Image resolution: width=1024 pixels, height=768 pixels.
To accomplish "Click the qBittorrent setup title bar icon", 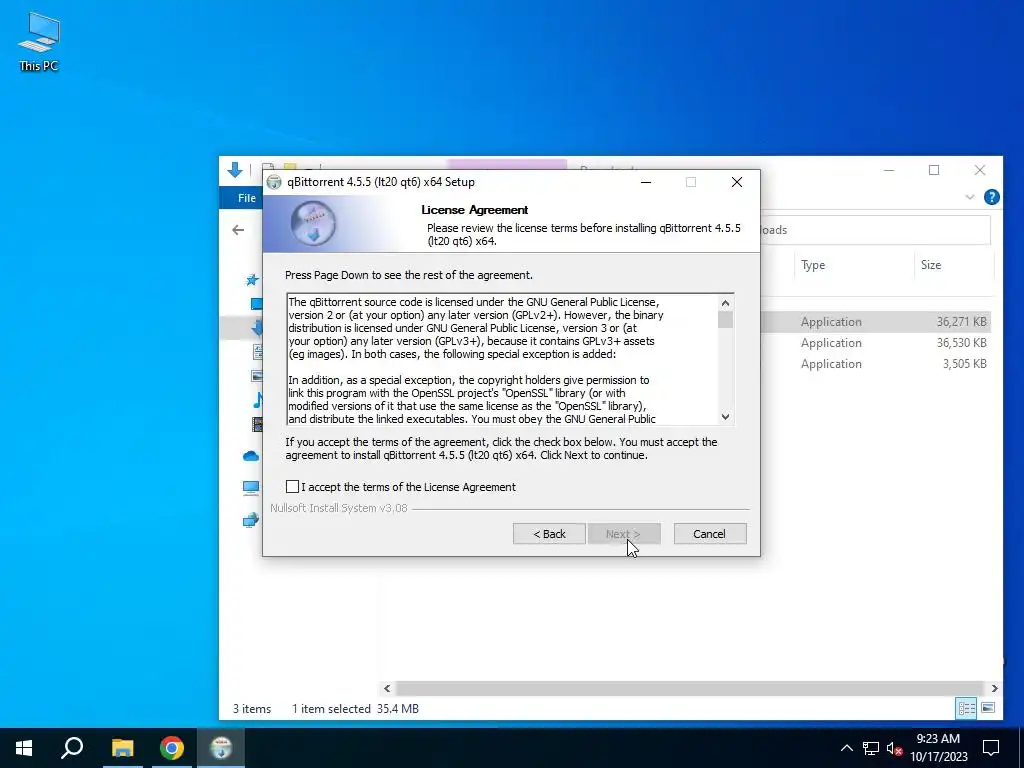I will (x=274, y=182).
